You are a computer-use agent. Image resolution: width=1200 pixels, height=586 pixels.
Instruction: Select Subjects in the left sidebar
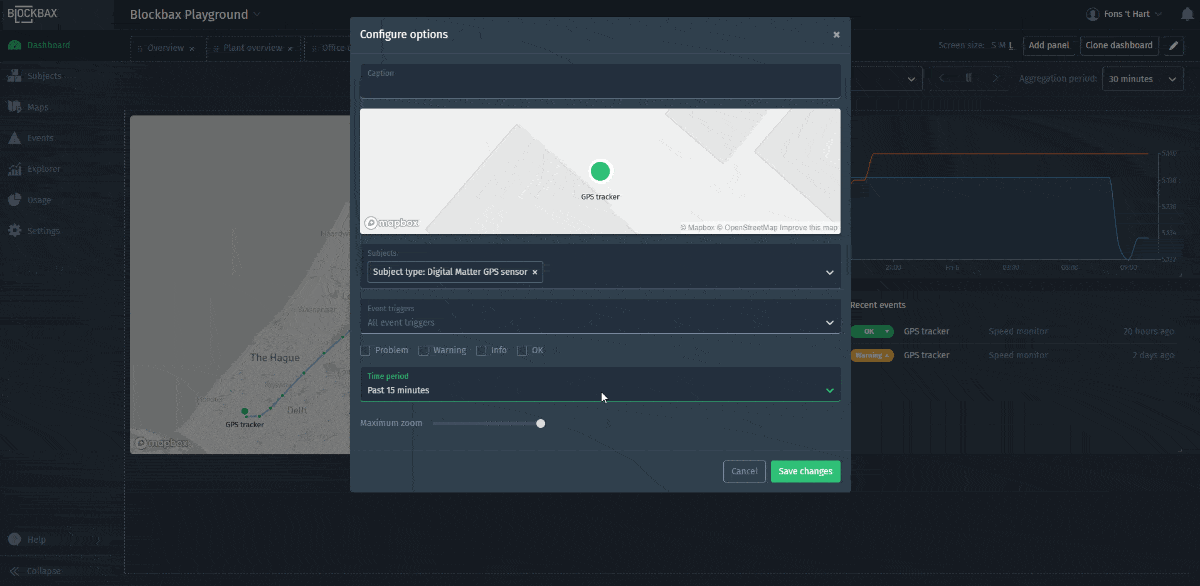(45, 75)
